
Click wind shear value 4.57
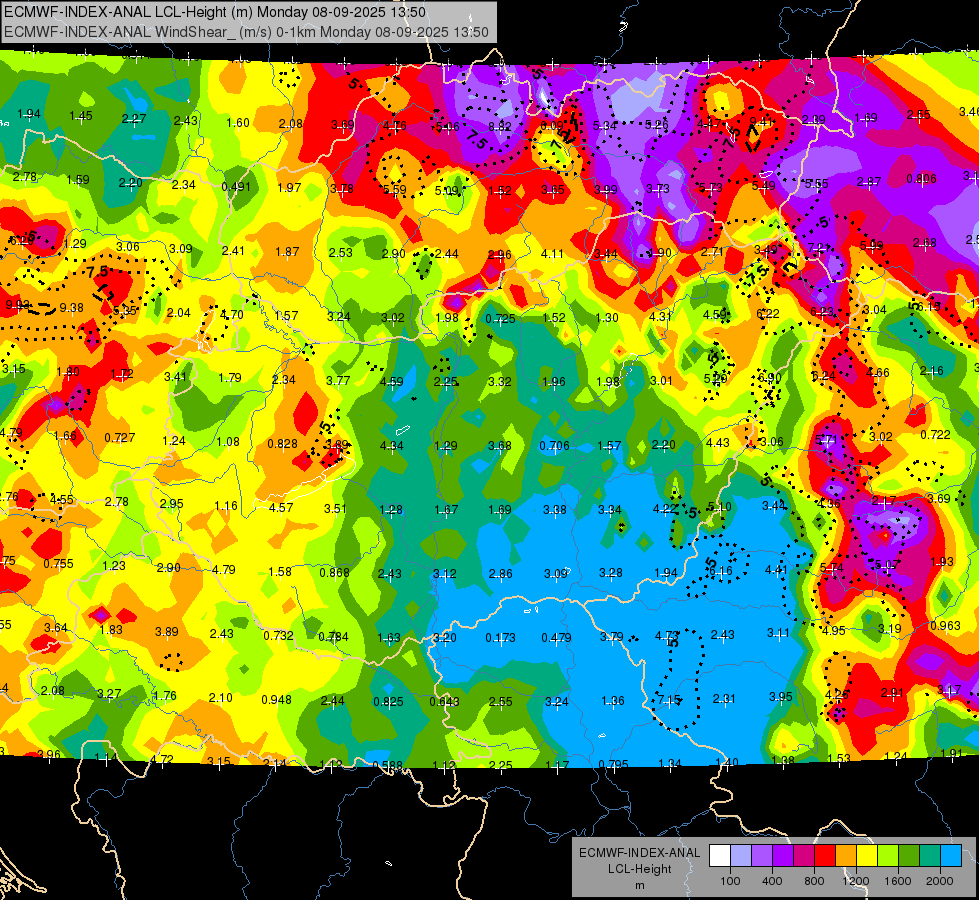coord(281,508)
